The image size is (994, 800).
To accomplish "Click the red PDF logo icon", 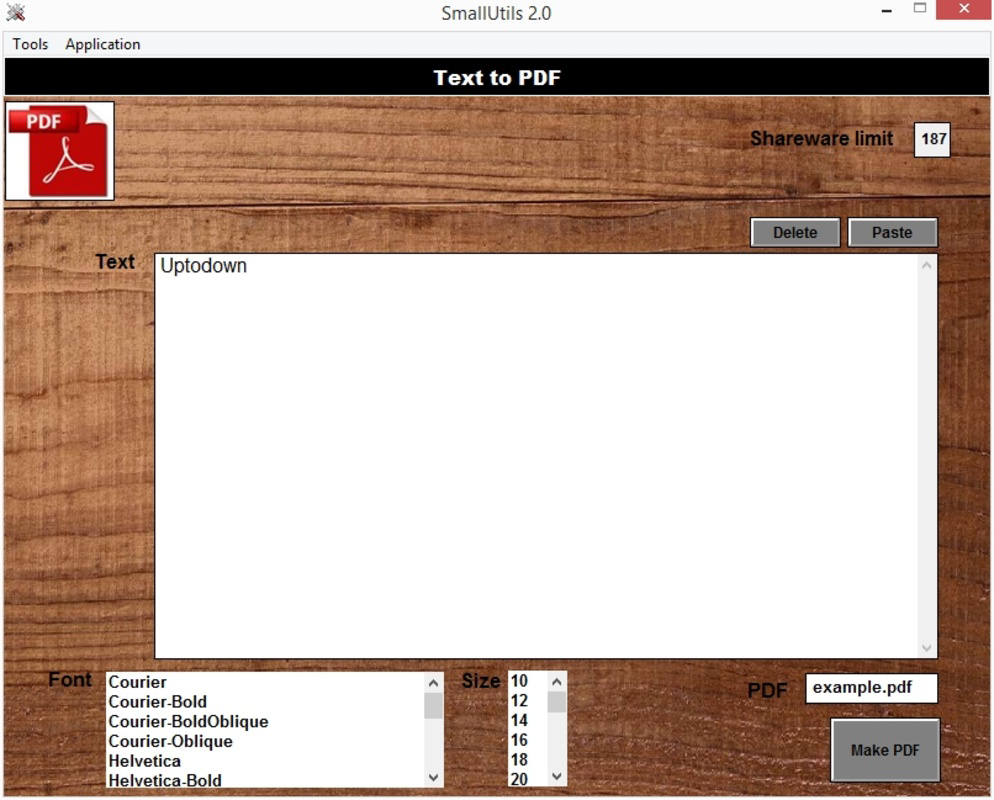I will pos(60,151).
